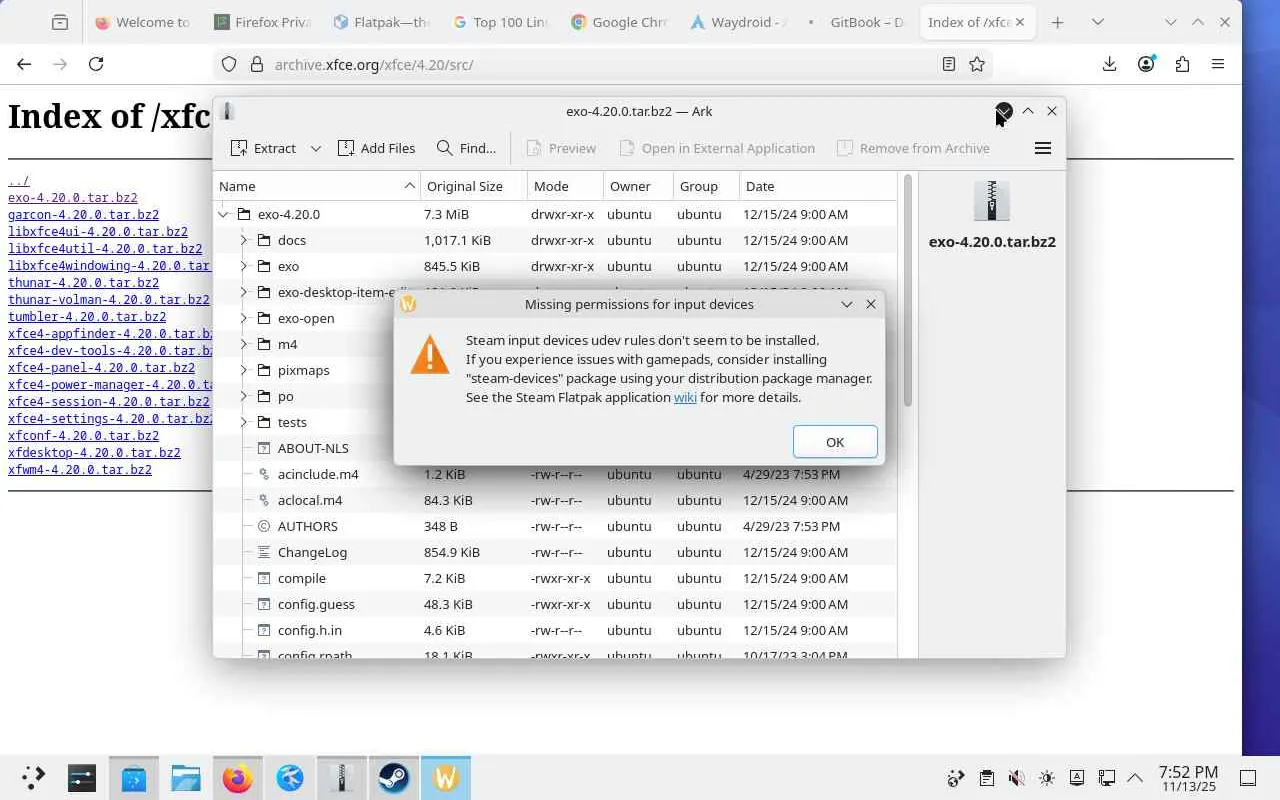Open Dolphin file manager from taskbar
Screen dimensions: 1280x800
186,777
